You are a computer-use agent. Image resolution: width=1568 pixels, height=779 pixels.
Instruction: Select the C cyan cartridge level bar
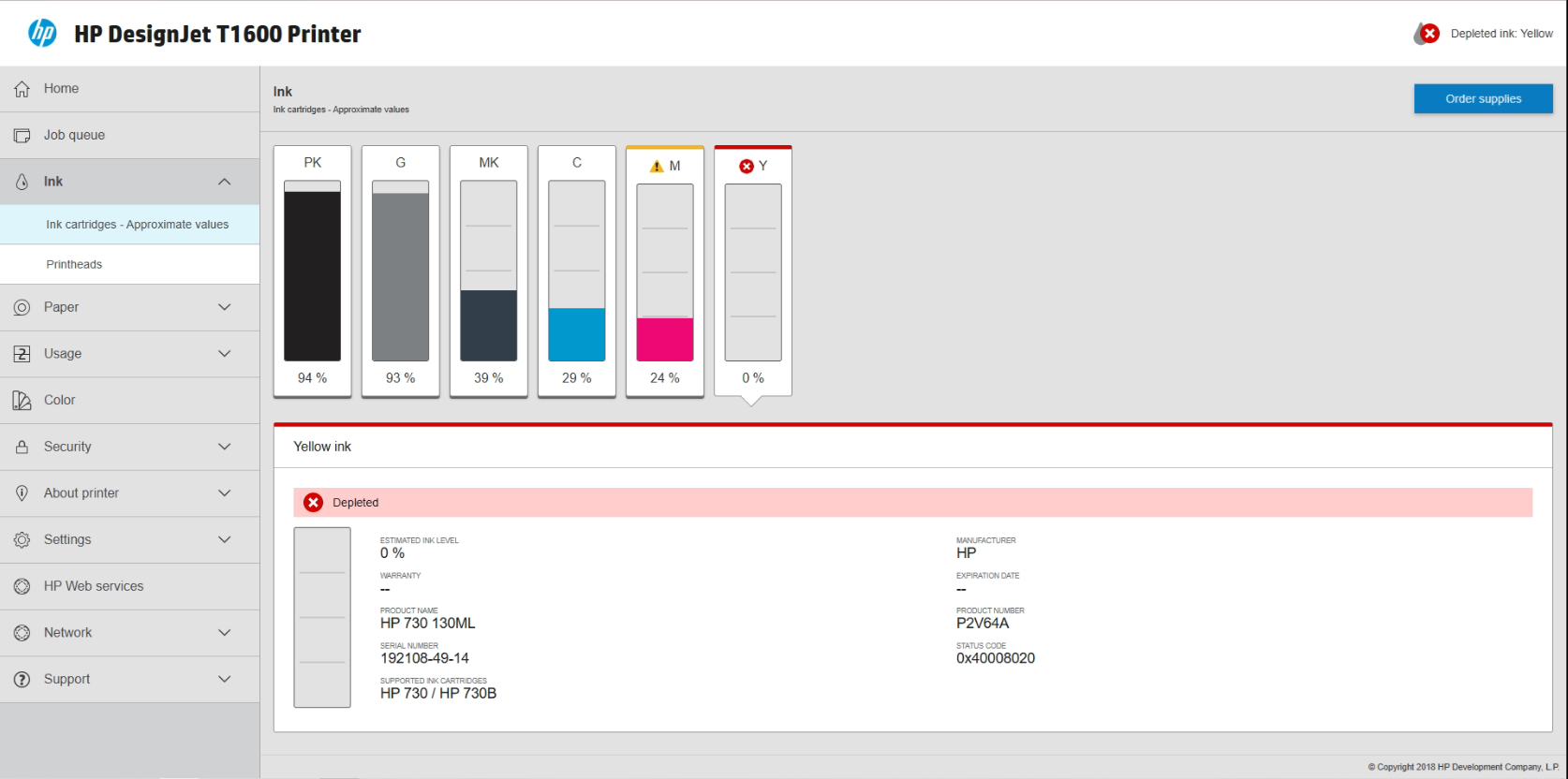point(576,271)
